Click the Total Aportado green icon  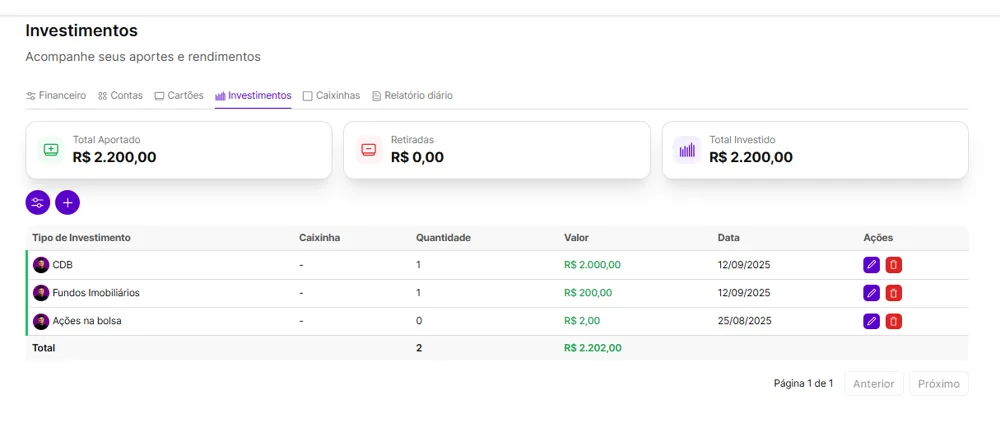tap(50, 150)
